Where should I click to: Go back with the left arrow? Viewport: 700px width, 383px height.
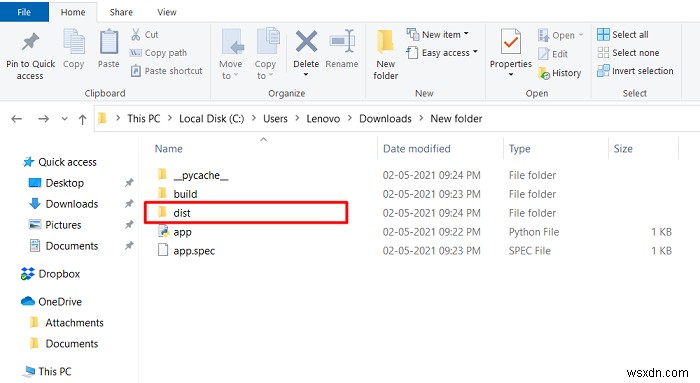click(x=17, y=119)
